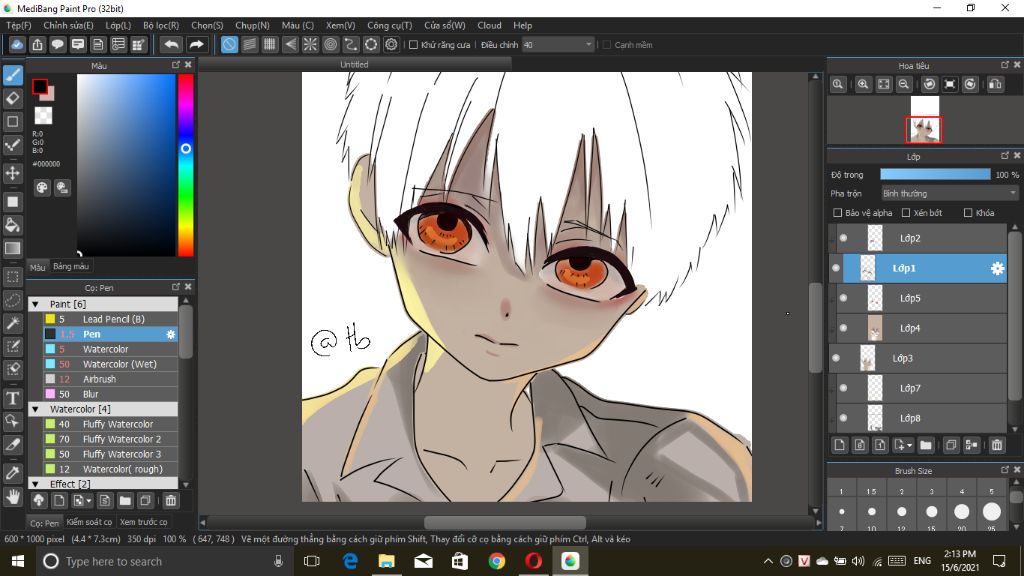Toggle Khử răng cưa checkbox
Image resolution: width=1024 pixels, height=576 pixels.
[x=413, y=45]
